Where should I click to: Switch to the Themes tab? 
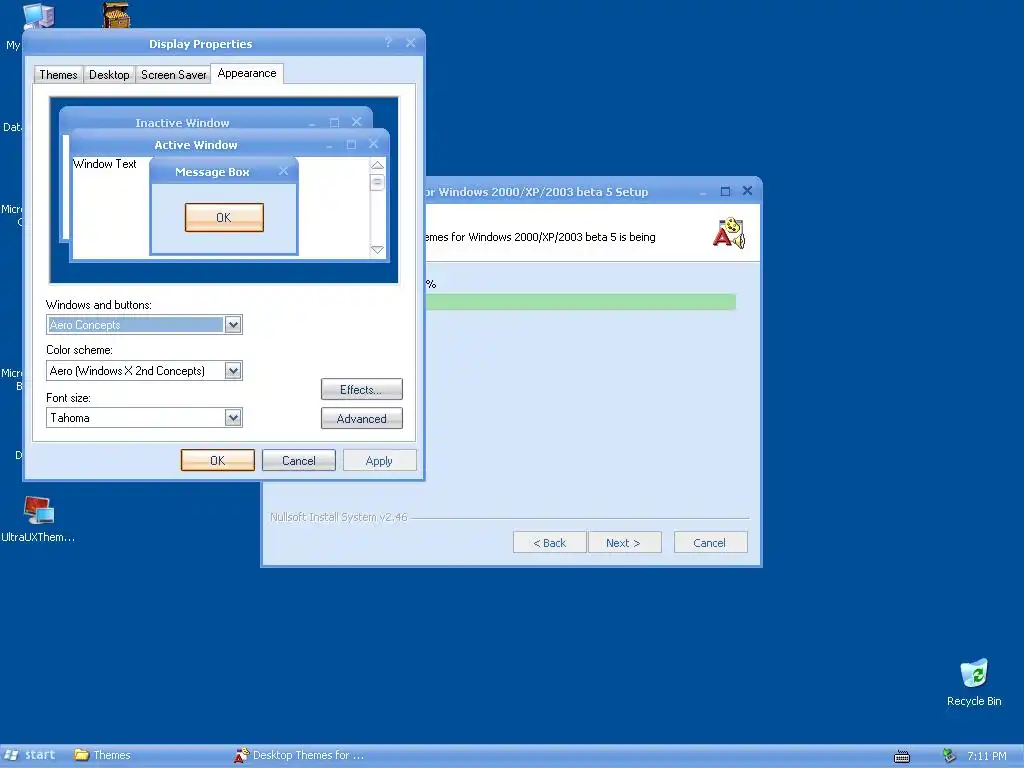pos(58,74)
